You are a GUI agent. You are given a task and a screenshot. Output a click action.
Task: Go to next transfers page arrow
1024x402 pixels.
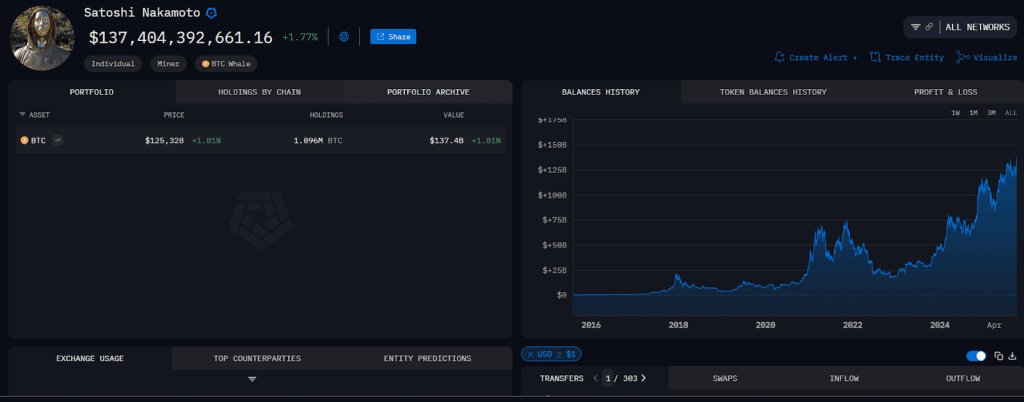pos(643,378)
